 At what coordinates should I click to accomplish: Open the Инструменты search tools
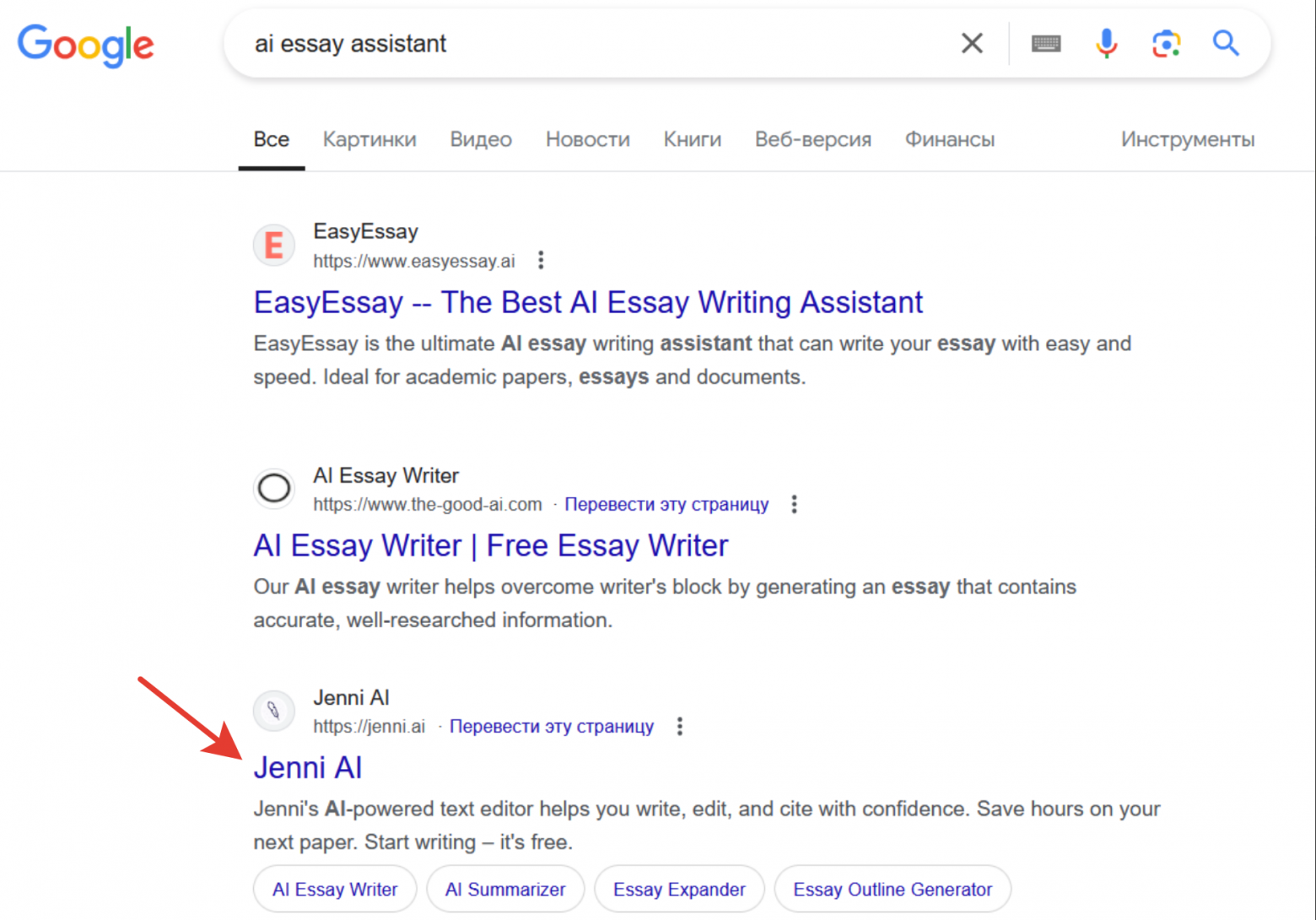(1187, 139)
